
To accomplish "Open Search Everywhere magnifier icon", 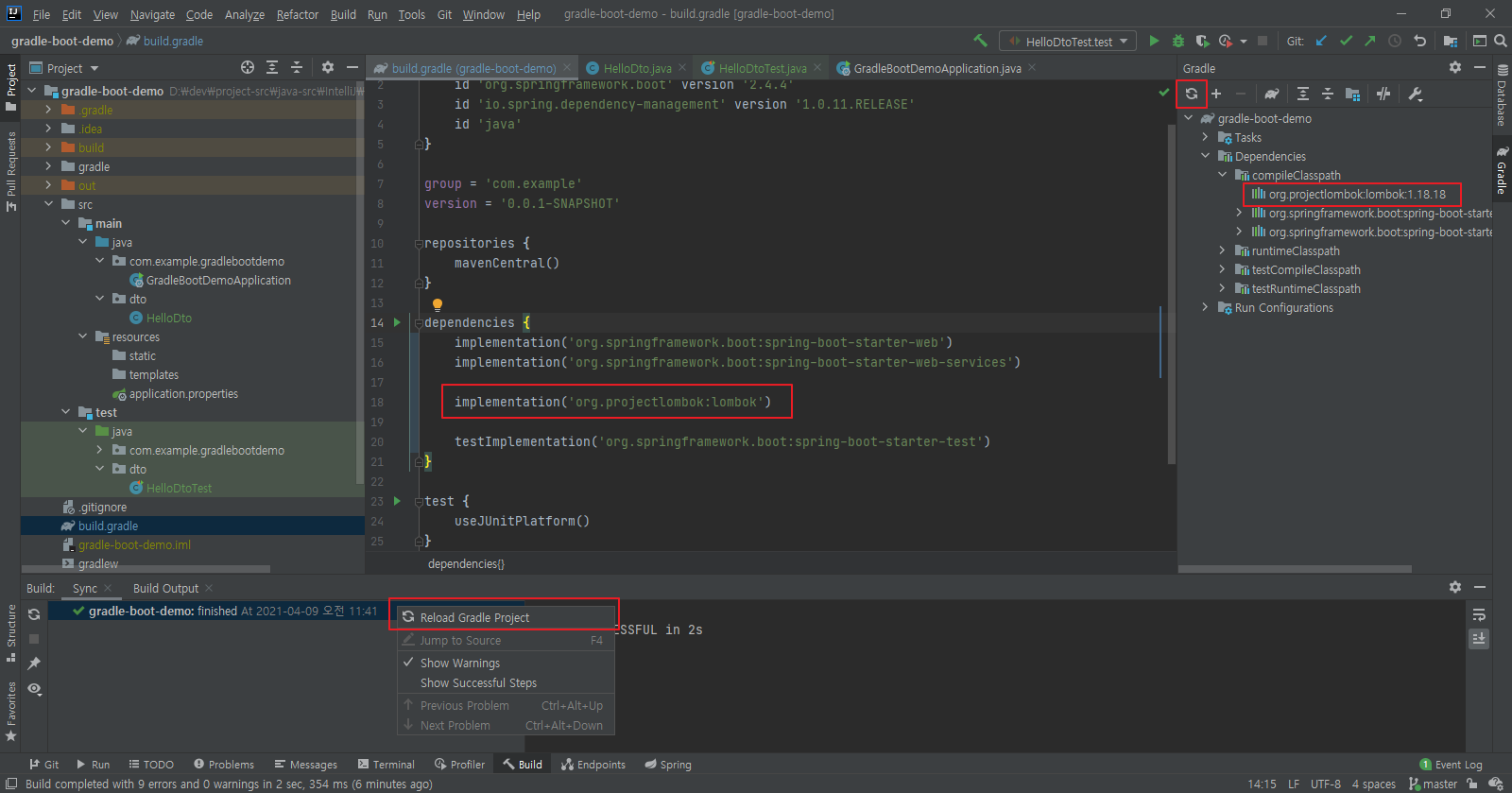I will [1500, 41].
